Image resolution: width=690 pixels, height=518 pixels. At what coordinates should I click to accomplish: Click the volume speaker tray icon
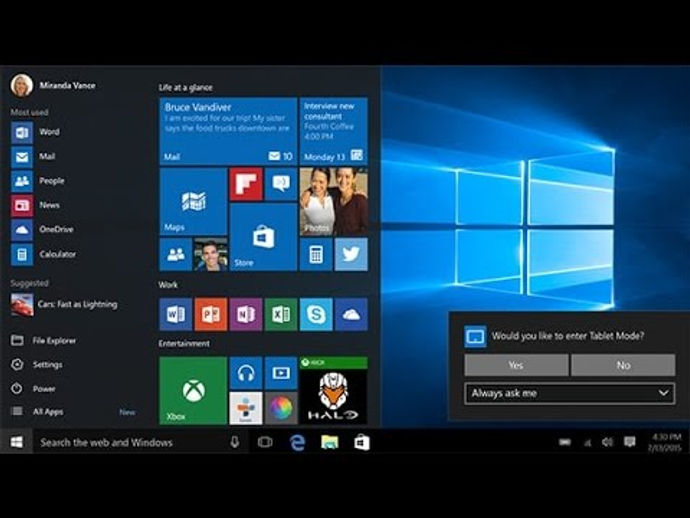(x=608, y=442)
